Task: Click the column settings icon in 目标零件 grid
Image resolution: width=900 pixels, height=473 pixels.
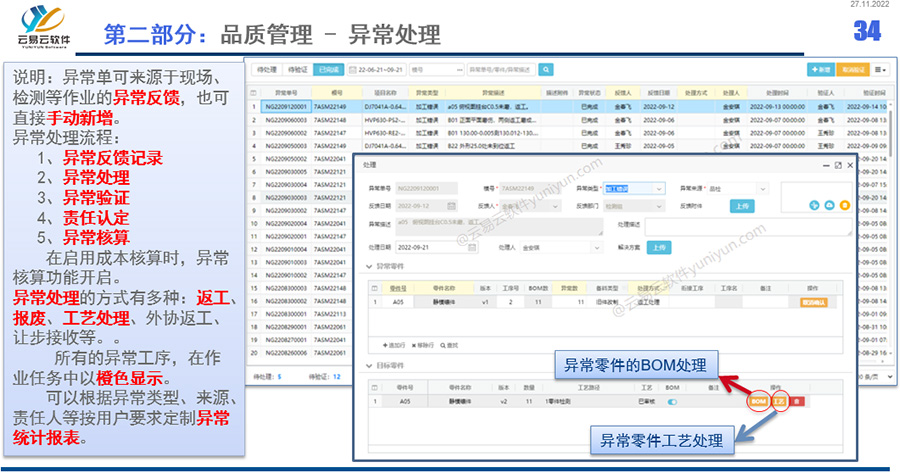Action: [x=375, y=387]
